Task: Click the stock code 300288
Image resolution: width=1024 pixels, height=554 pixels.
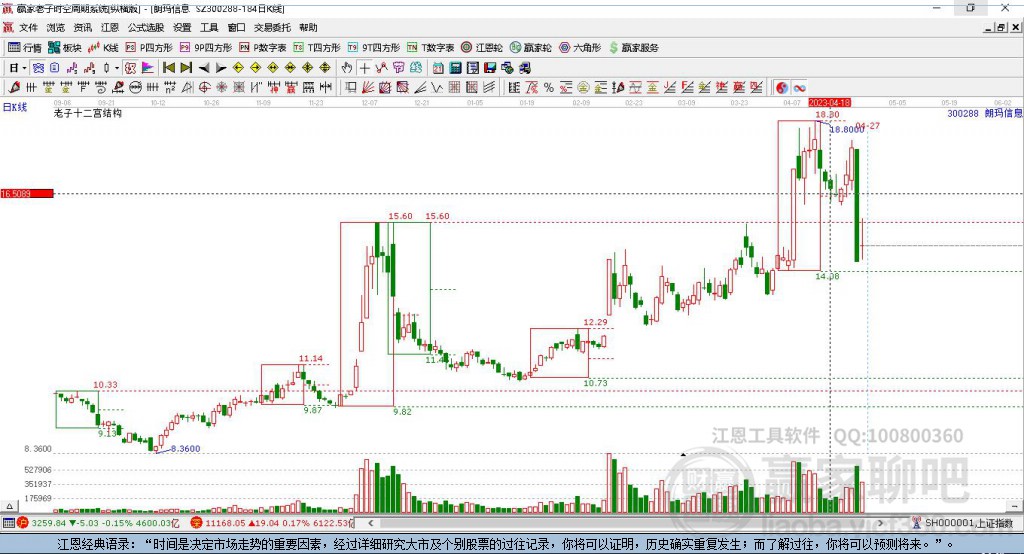Action: point(963,114)
